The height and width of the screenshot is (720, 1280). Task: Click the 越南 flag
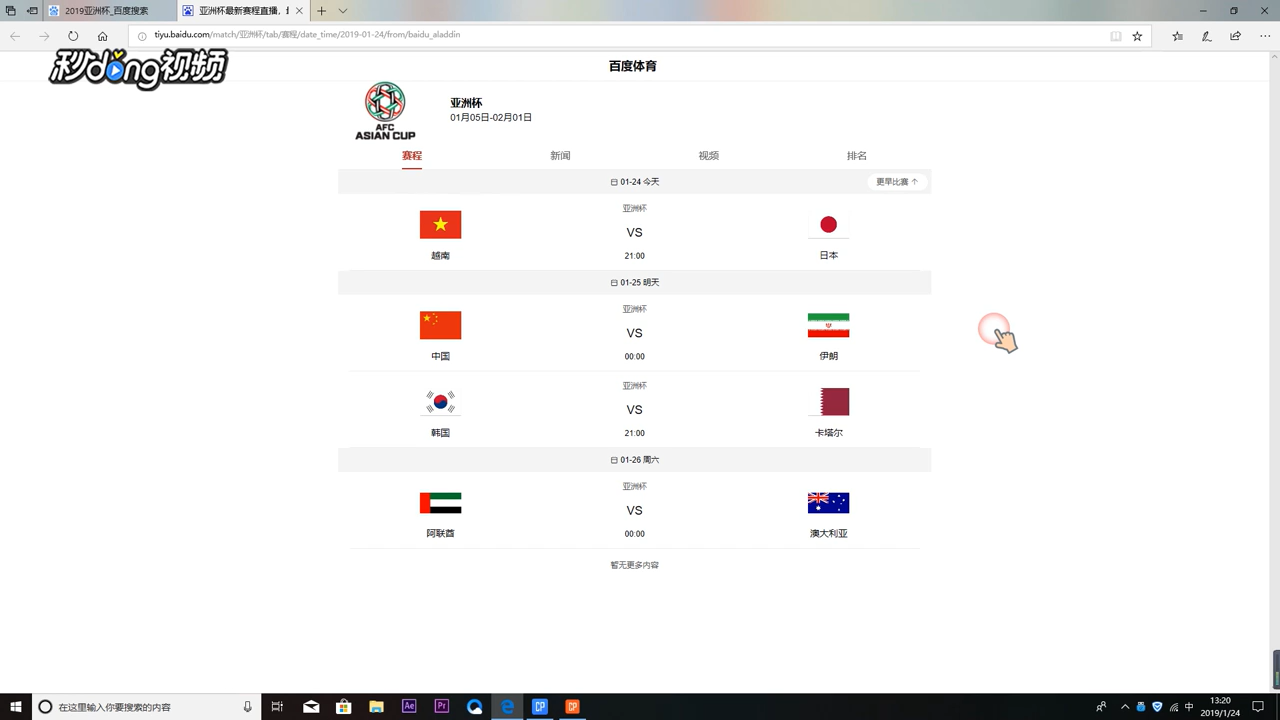pos(440,225)
